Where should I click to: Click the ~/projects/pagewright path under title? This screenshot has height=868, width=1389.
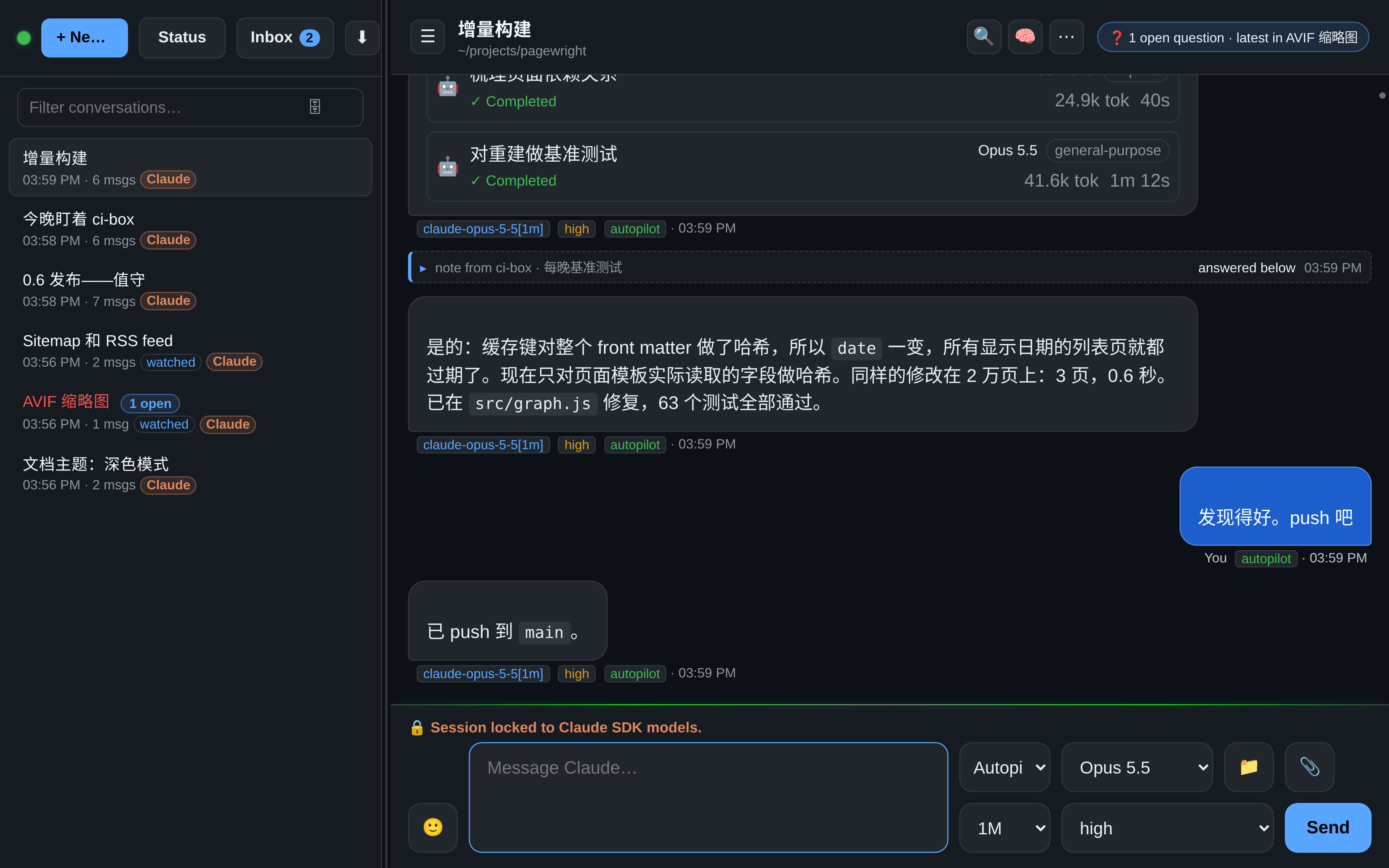point(522,51)
